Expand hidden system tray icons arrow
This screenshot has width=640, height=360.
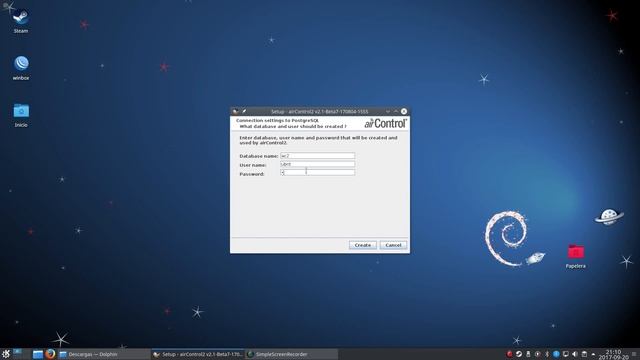click(593, 354)
